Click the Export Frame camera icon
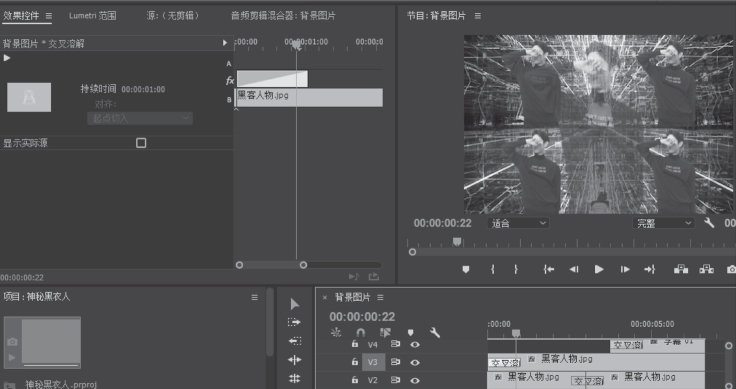This screenshot has height=389, width=736. tap(731, 269)
